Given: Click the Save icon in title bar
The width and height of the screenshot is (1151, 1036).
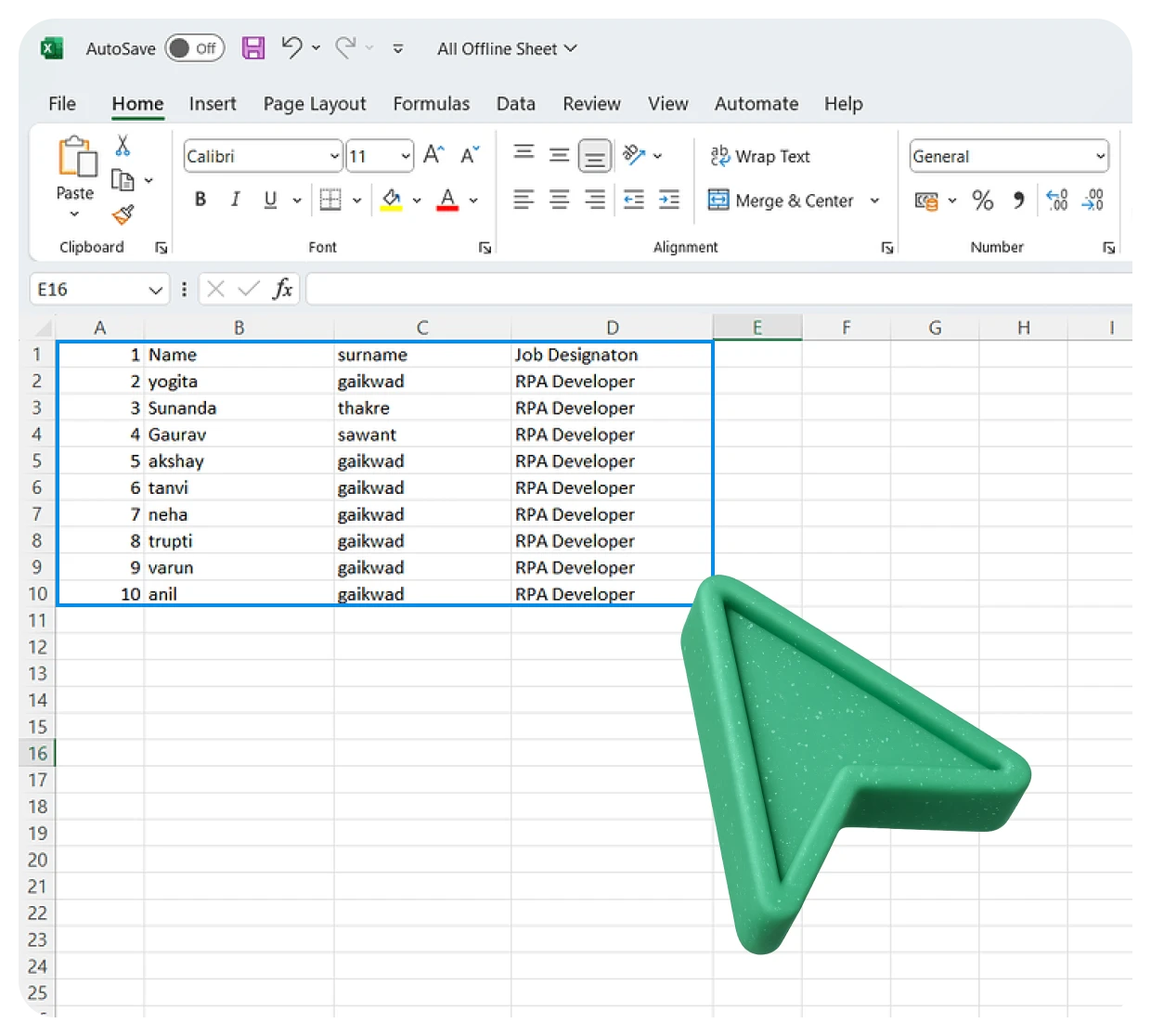Looking at the screenshot, I should point(253,48).
